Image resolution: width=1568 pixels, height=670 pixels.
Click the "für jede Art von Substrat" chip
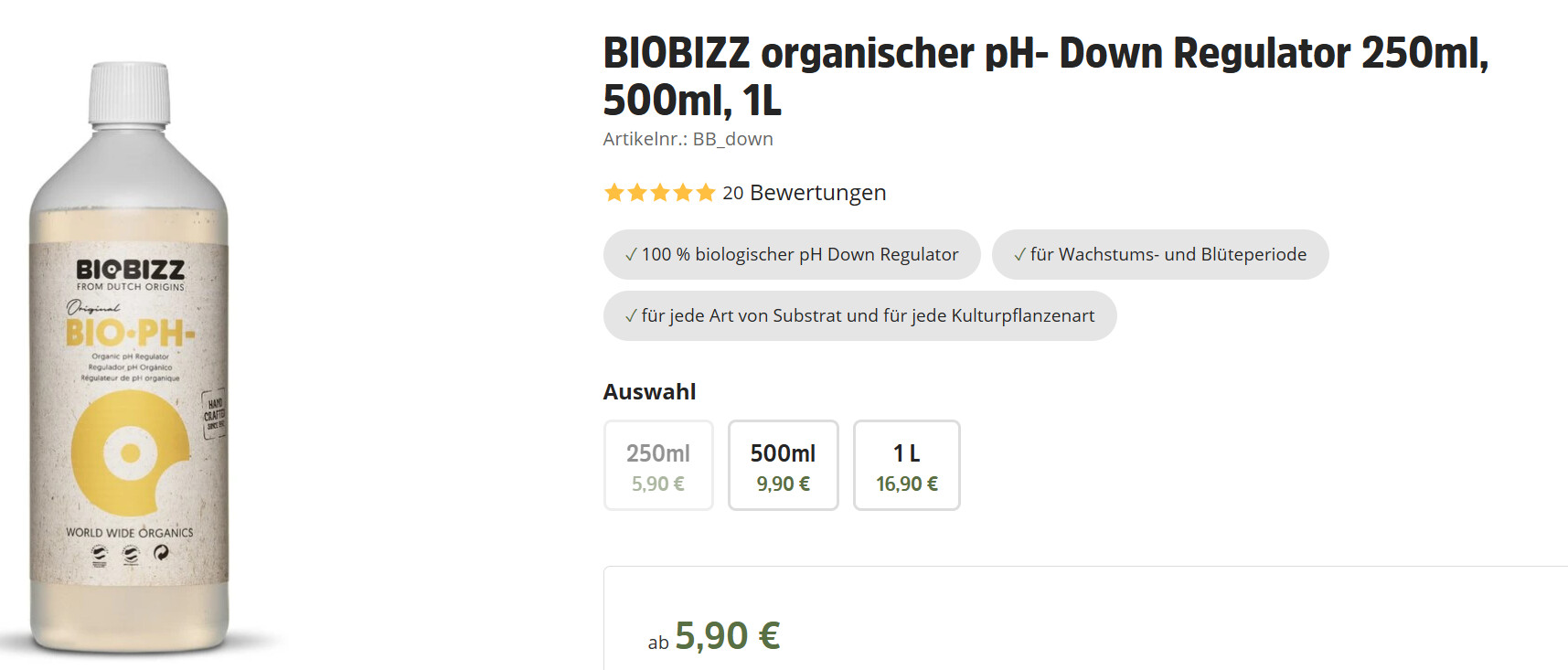[859, 316]
